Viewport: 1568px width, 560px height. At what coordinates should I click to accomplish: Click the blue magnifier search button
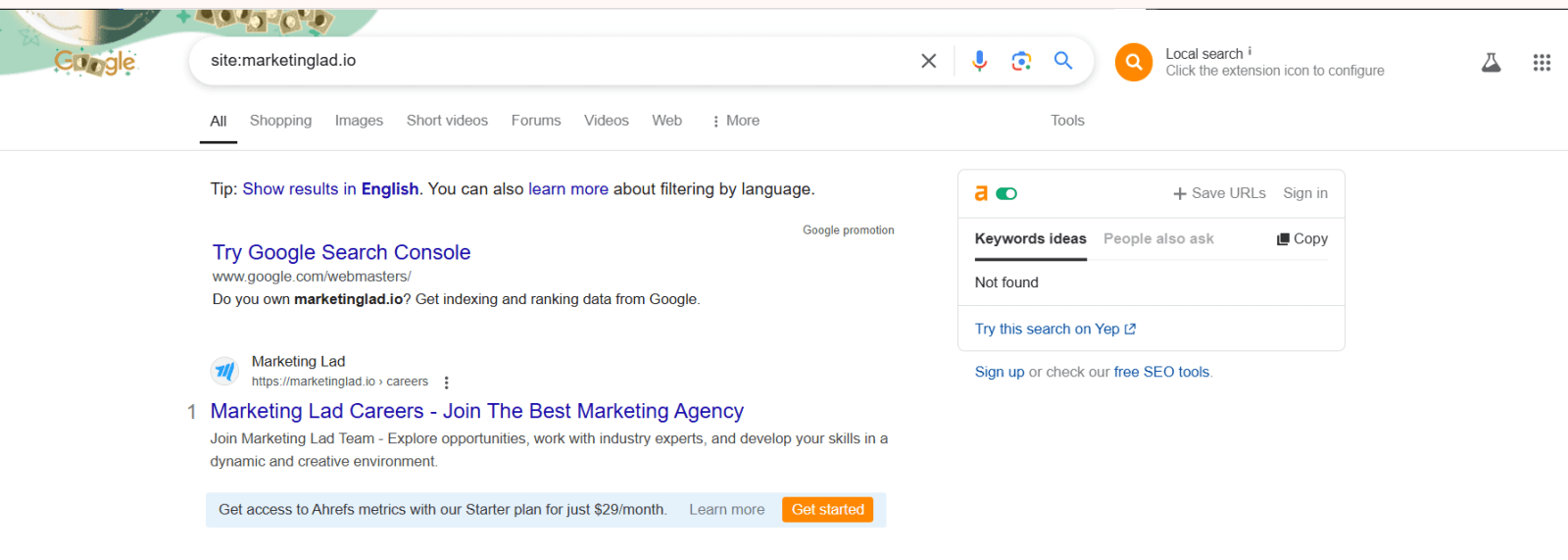pyautogui.click(x=1063, y=61)
